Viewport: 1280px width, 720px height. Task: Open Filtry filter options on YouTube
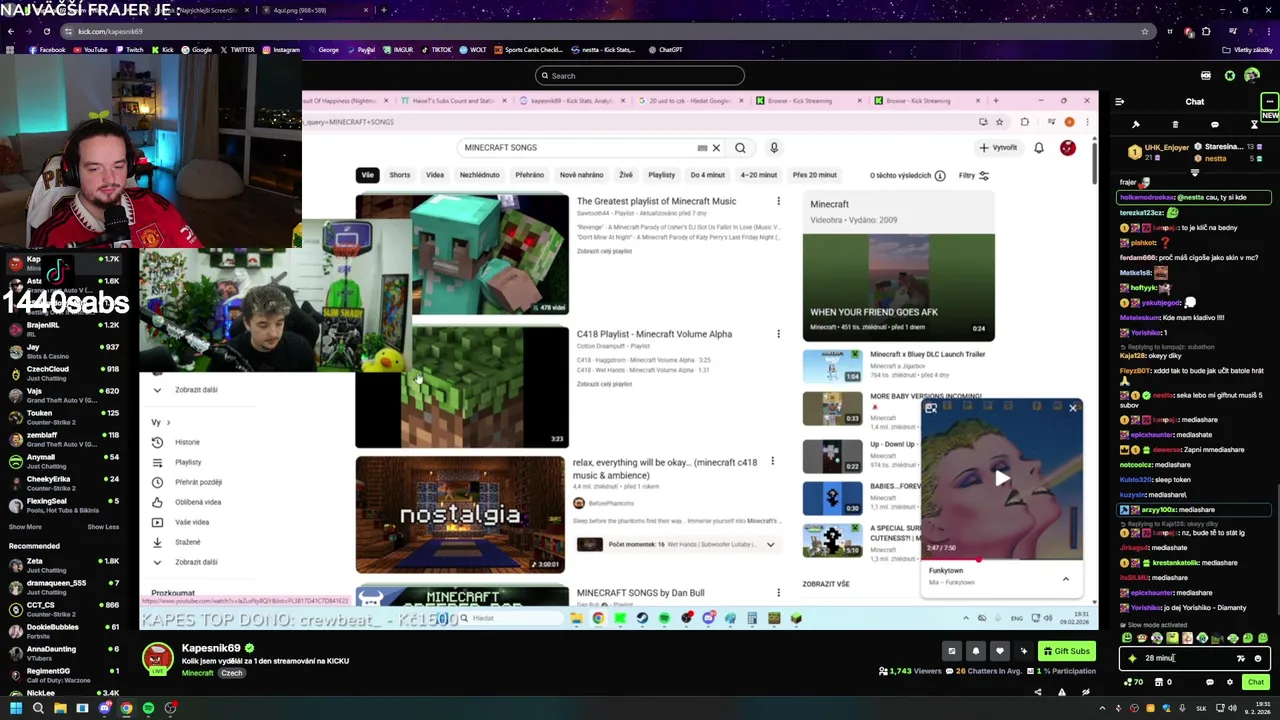click(973, 176)
